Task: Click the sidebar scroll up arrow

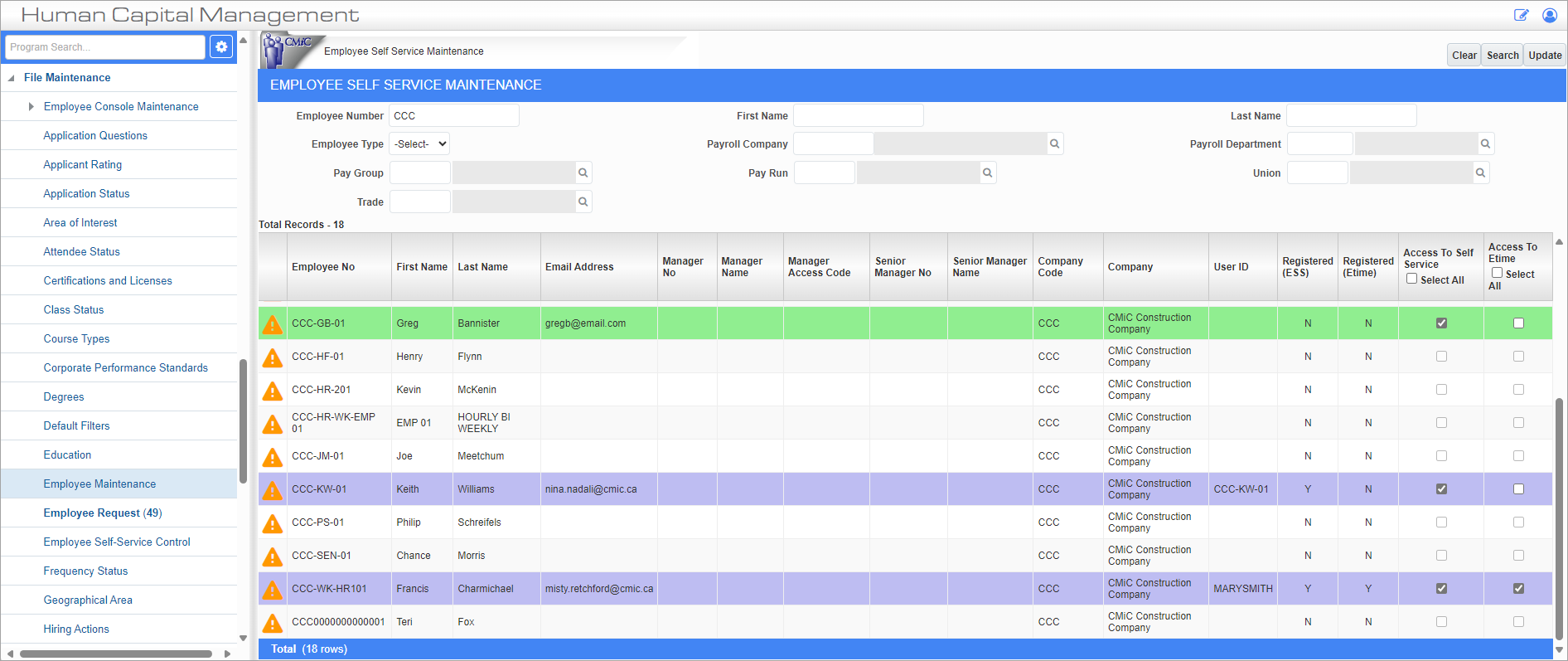Action: (x=243, y=40)
